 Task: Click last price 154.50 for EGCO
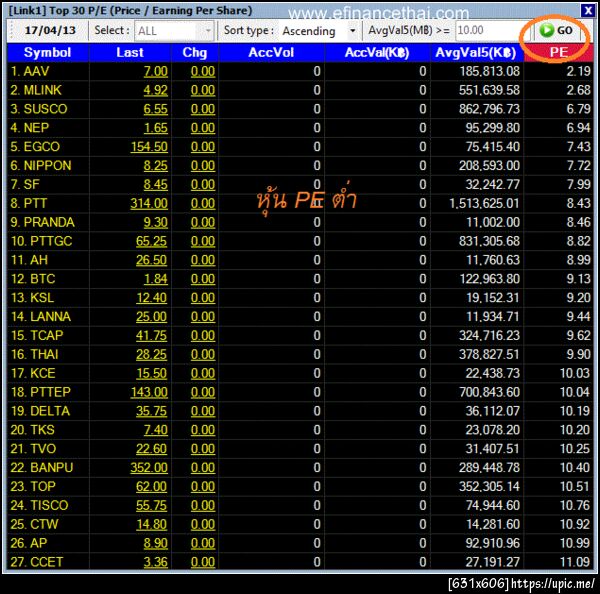coord(149,147)
